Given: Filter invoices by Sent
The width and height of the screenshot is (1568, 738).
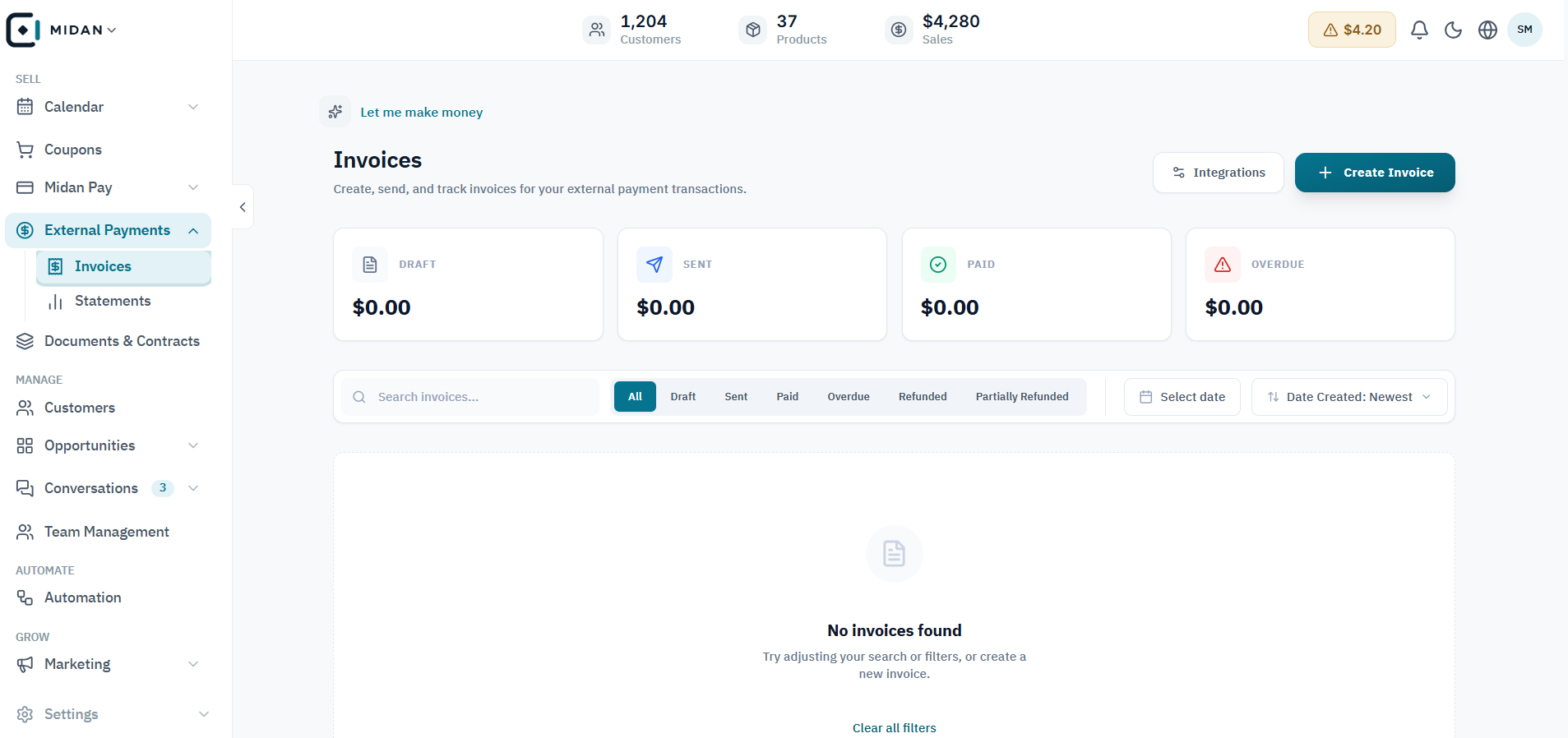Looking at the screenshot, I should click(736, 397).
